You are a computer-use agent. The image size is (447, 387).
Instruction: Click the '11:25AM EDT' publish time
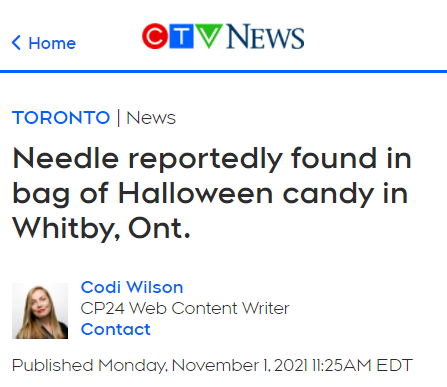pos(362,365)
